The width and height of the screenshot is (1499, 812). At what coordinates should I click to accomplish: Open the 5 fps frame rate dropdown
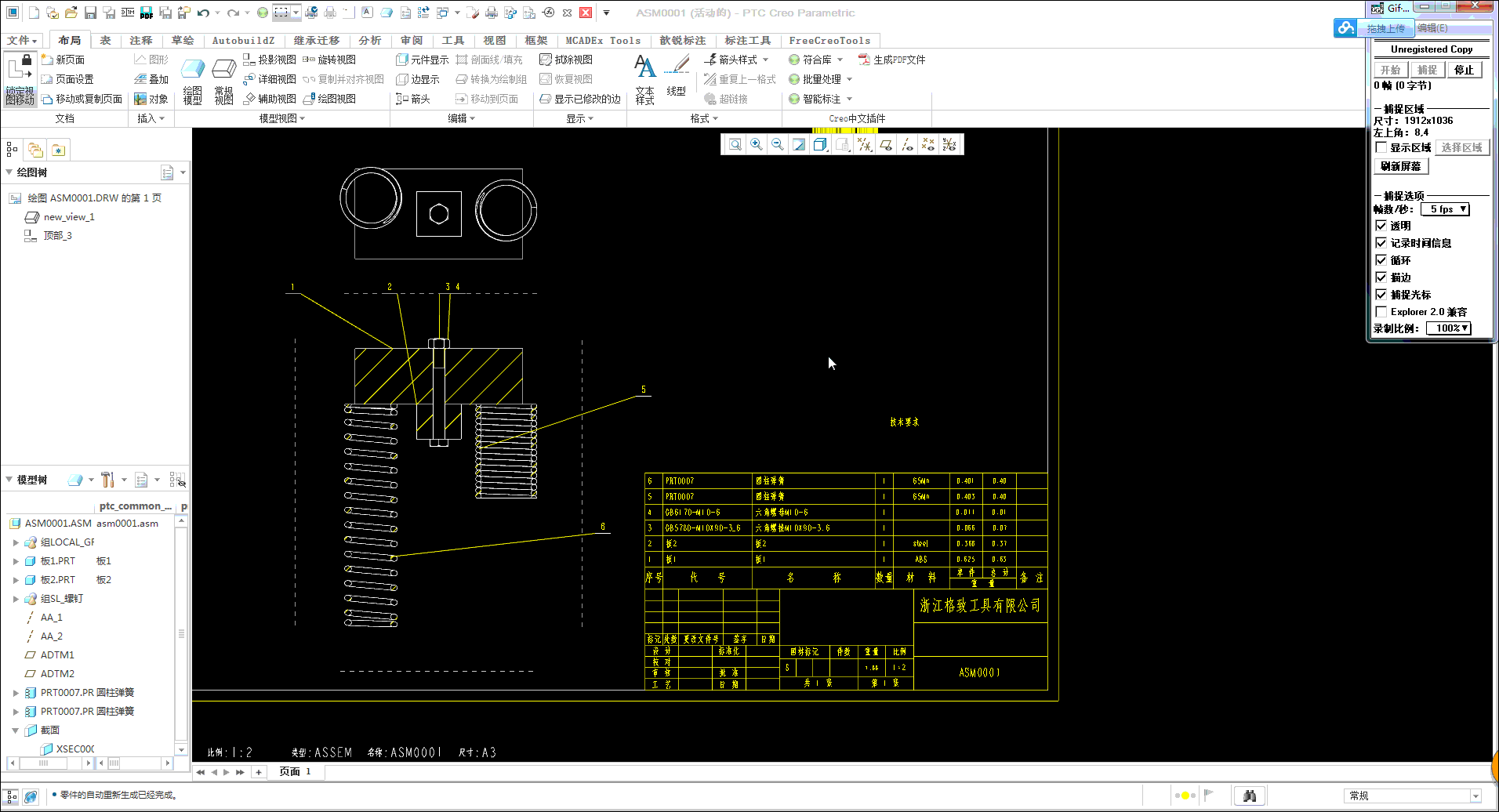1445,209
